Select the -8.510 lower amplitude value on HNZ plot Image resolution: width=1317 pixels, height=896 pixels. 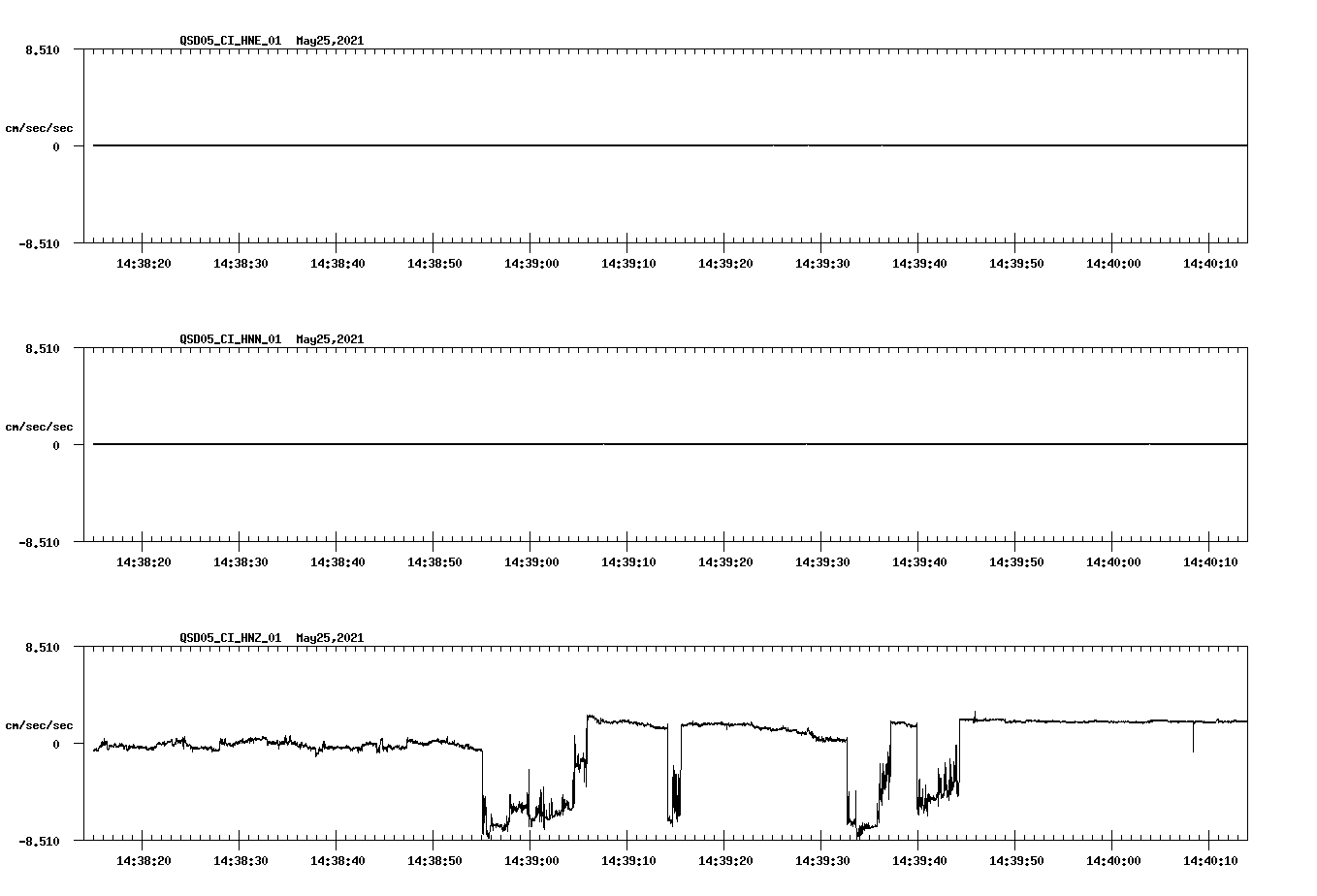pyautogui.click(x=39, y=840)
